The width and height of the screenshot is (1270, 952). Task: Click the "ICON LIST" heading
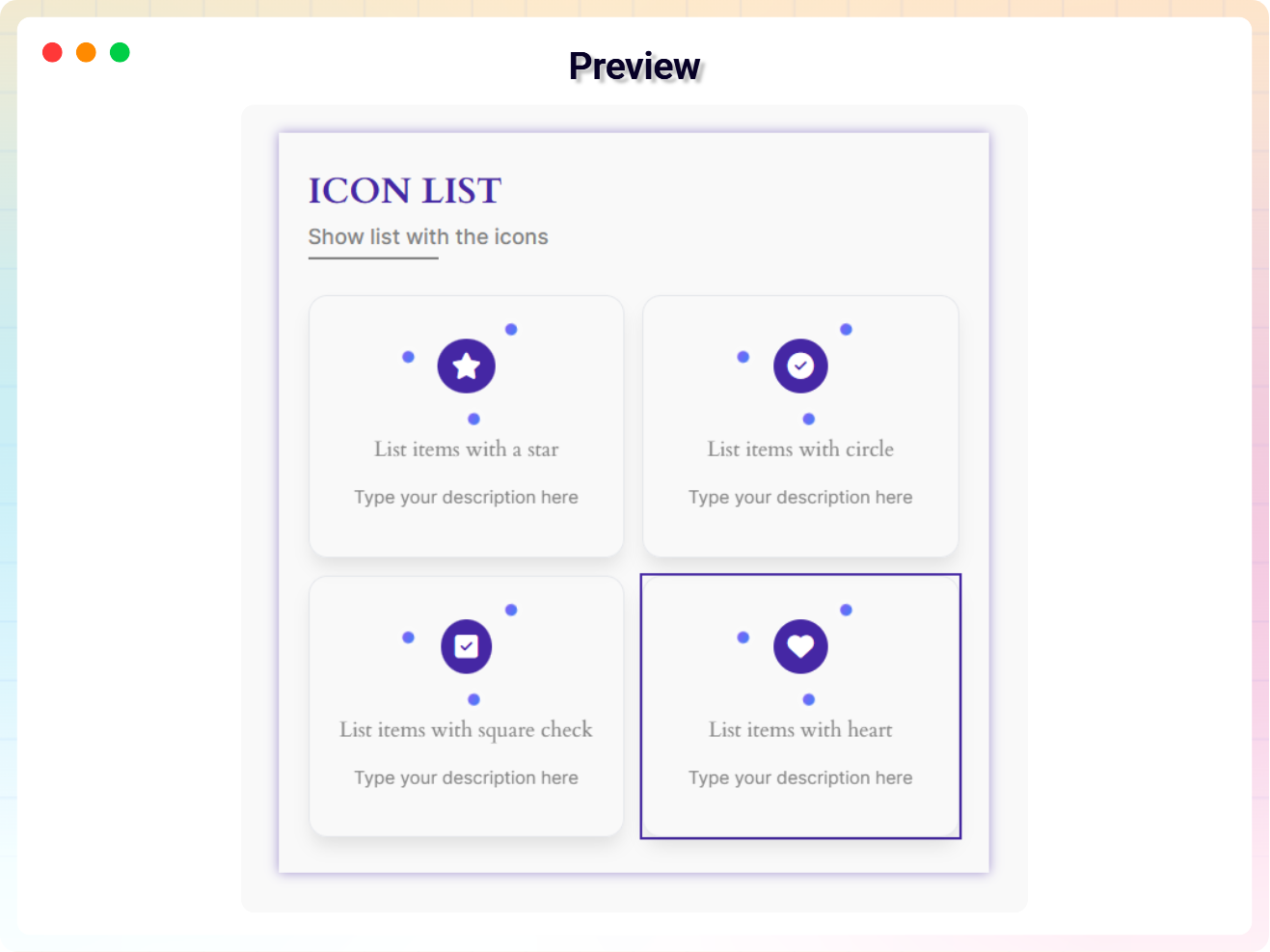405,191
